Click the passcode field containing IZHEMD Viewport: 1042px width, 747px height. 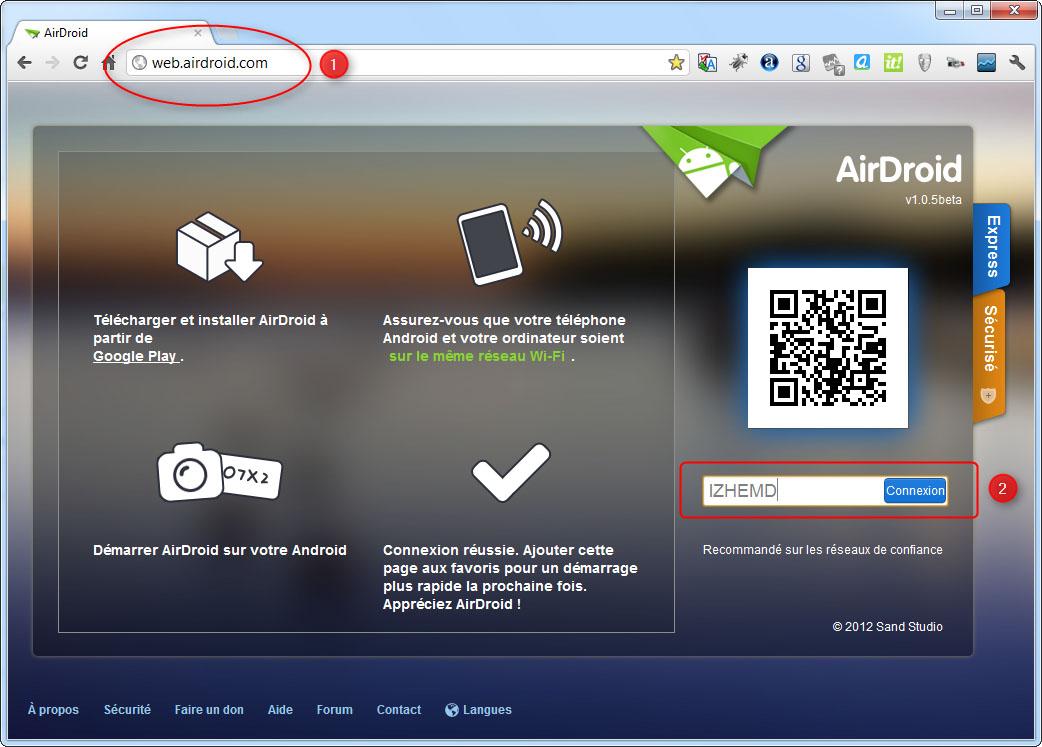click(x=793, y=490)
